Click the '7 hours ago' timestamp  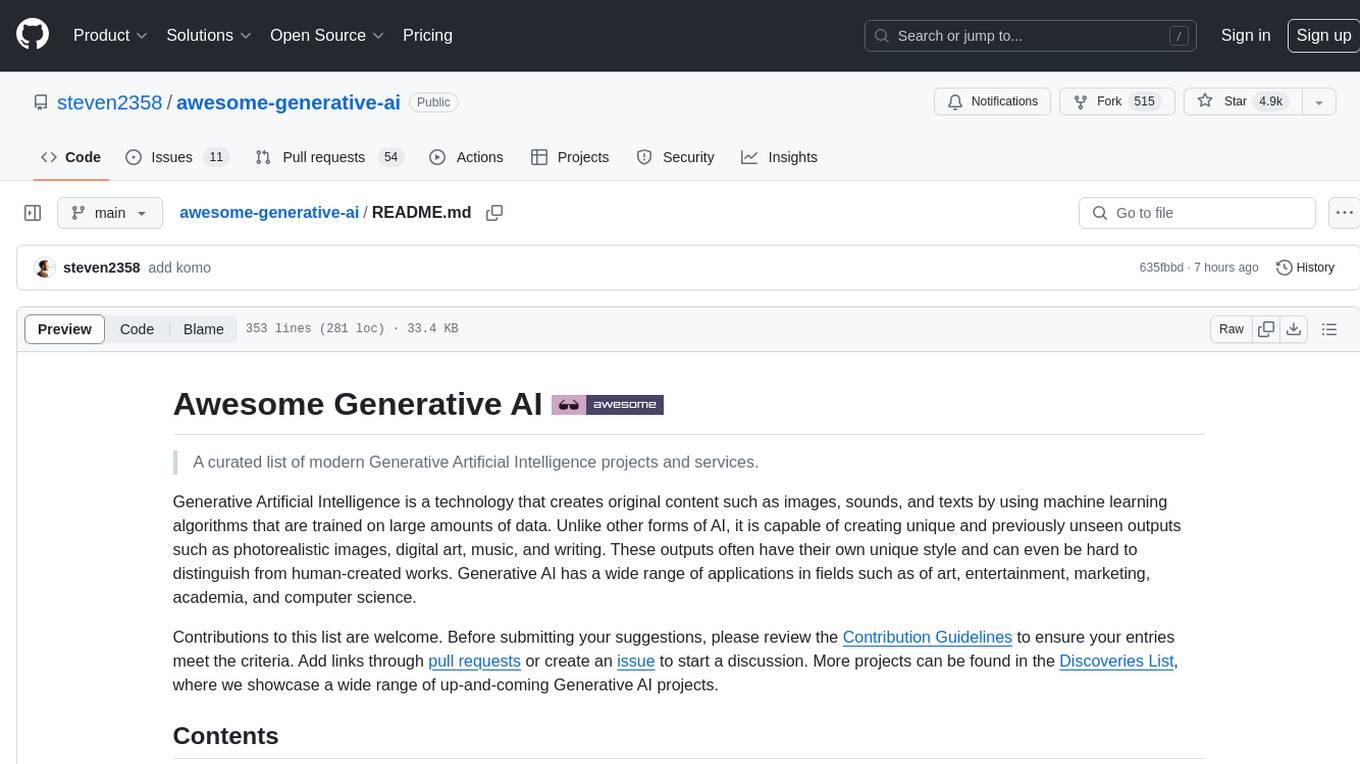1227,268
